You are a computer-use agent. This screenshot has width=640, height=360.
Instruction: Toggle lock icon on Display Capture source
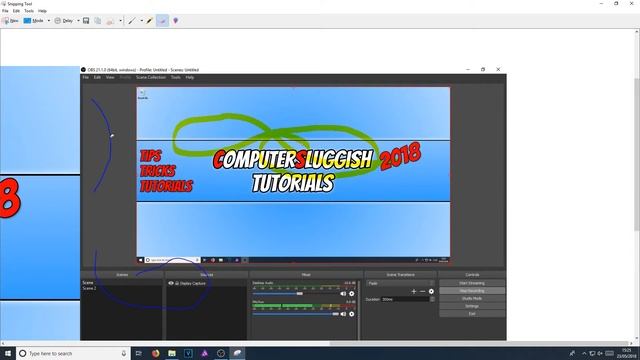(x=177, y=283)
